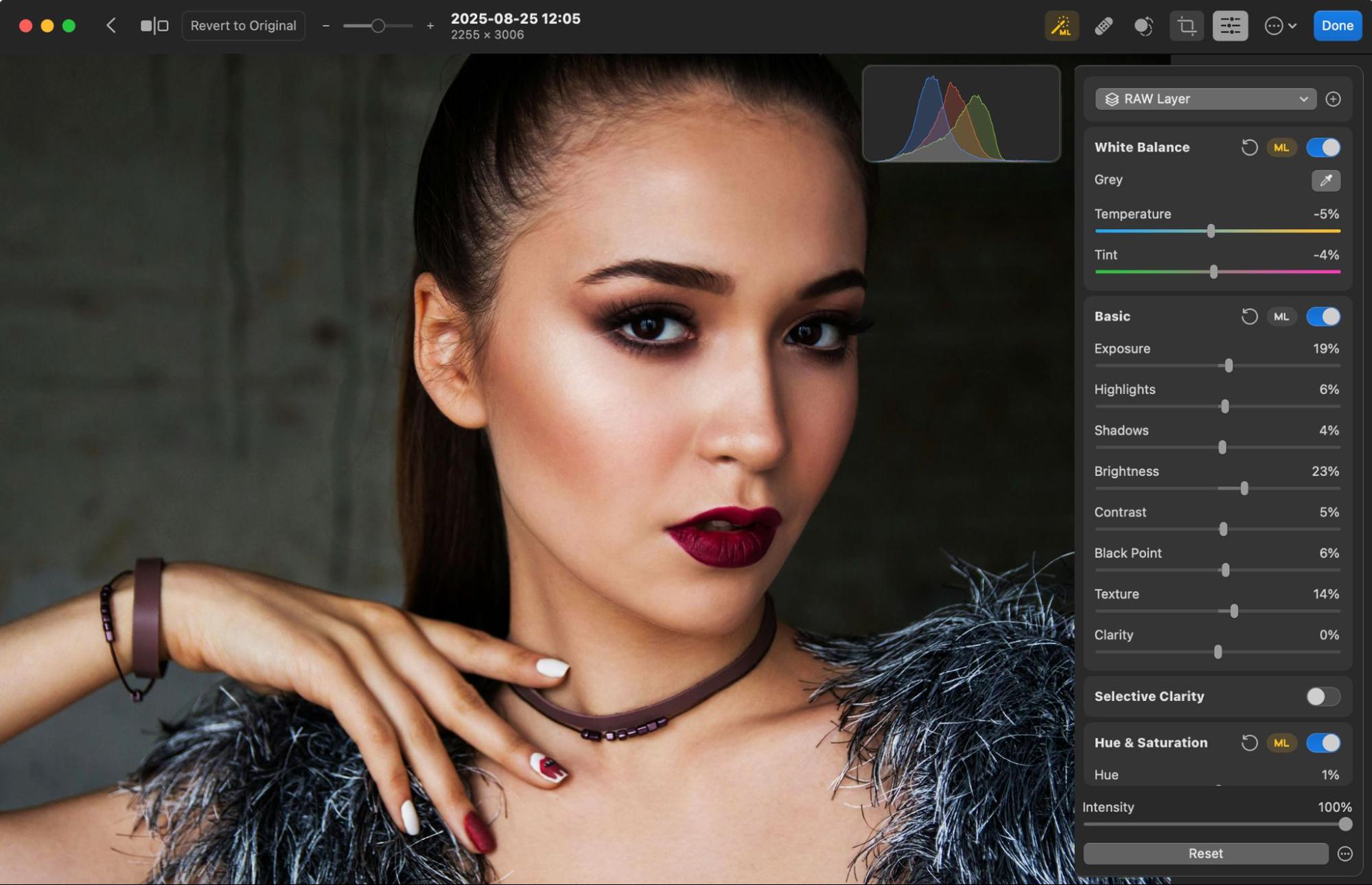This screenshot has height=885, width=1372.
Task: Click Revert to Original button
Action: click(243, 26)
